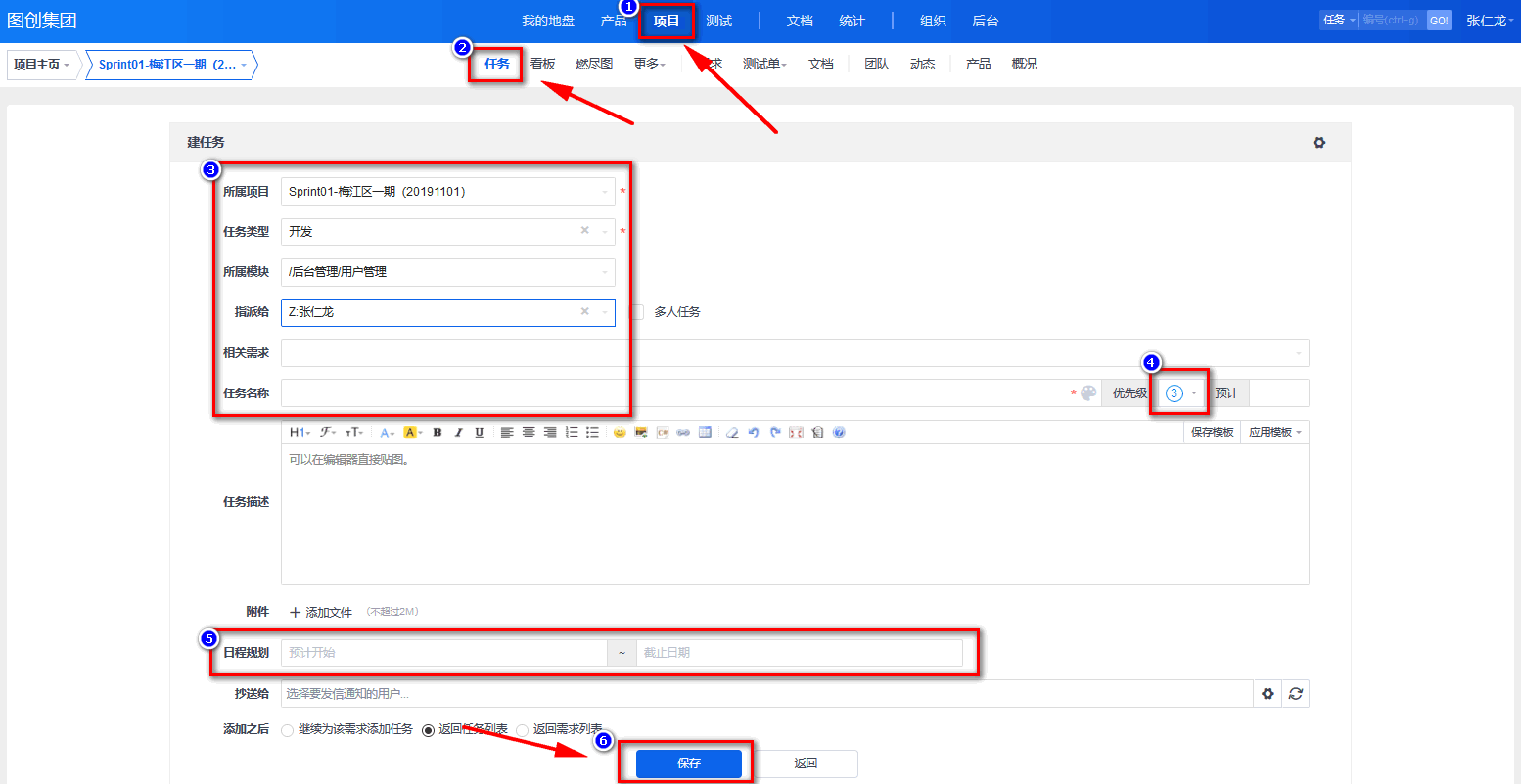
Task: Open 测试 in top navigation
Action: pos(719,21)
